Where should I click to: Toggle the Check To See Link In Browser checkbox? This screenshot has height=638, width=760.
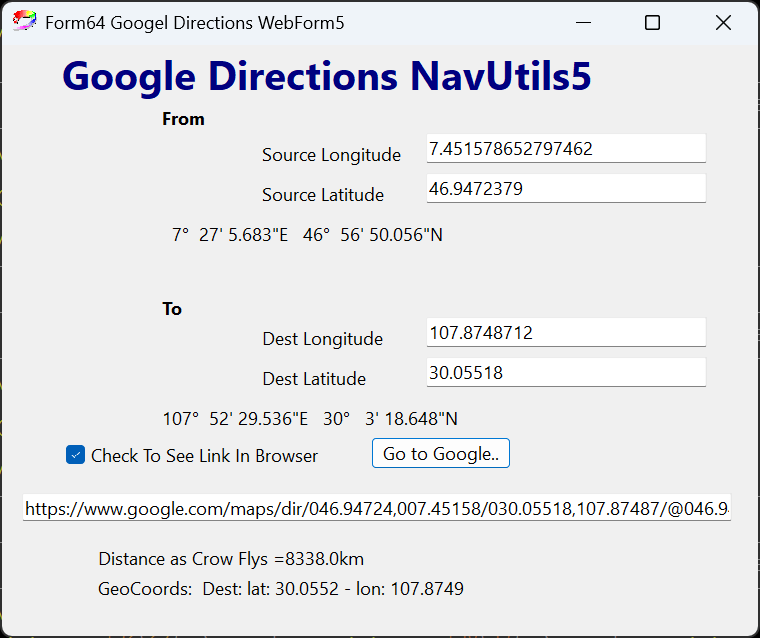(x=76, y=455)
